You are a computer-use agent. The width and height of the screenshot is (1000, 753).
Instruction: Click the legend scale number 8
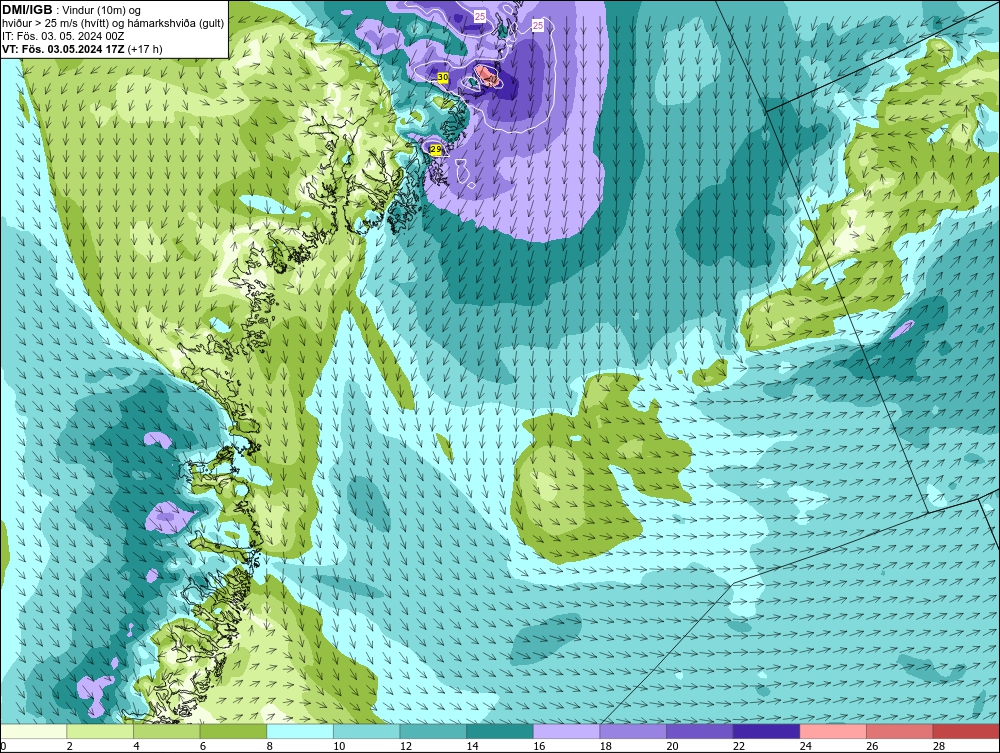[x=270, y=747]
